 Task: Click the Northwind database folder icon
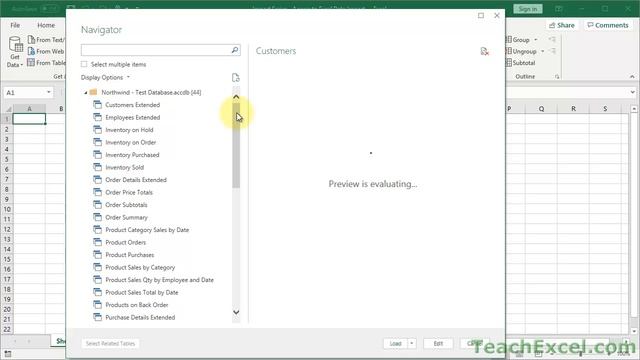pos(93,92)
